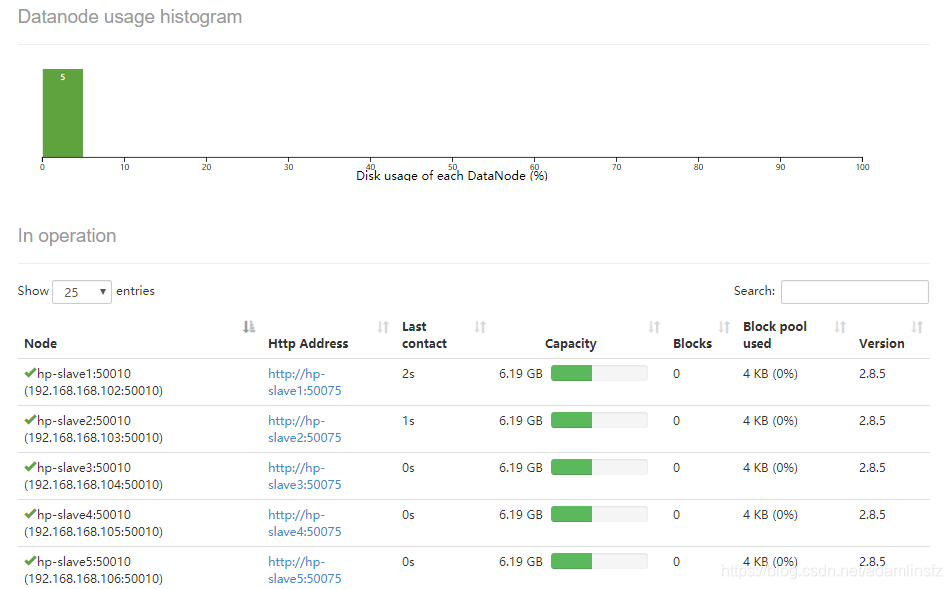Click the sort icon for Last contact column
Screen dimensions: 952x589
pyautogui.click(x=480, y=327)
